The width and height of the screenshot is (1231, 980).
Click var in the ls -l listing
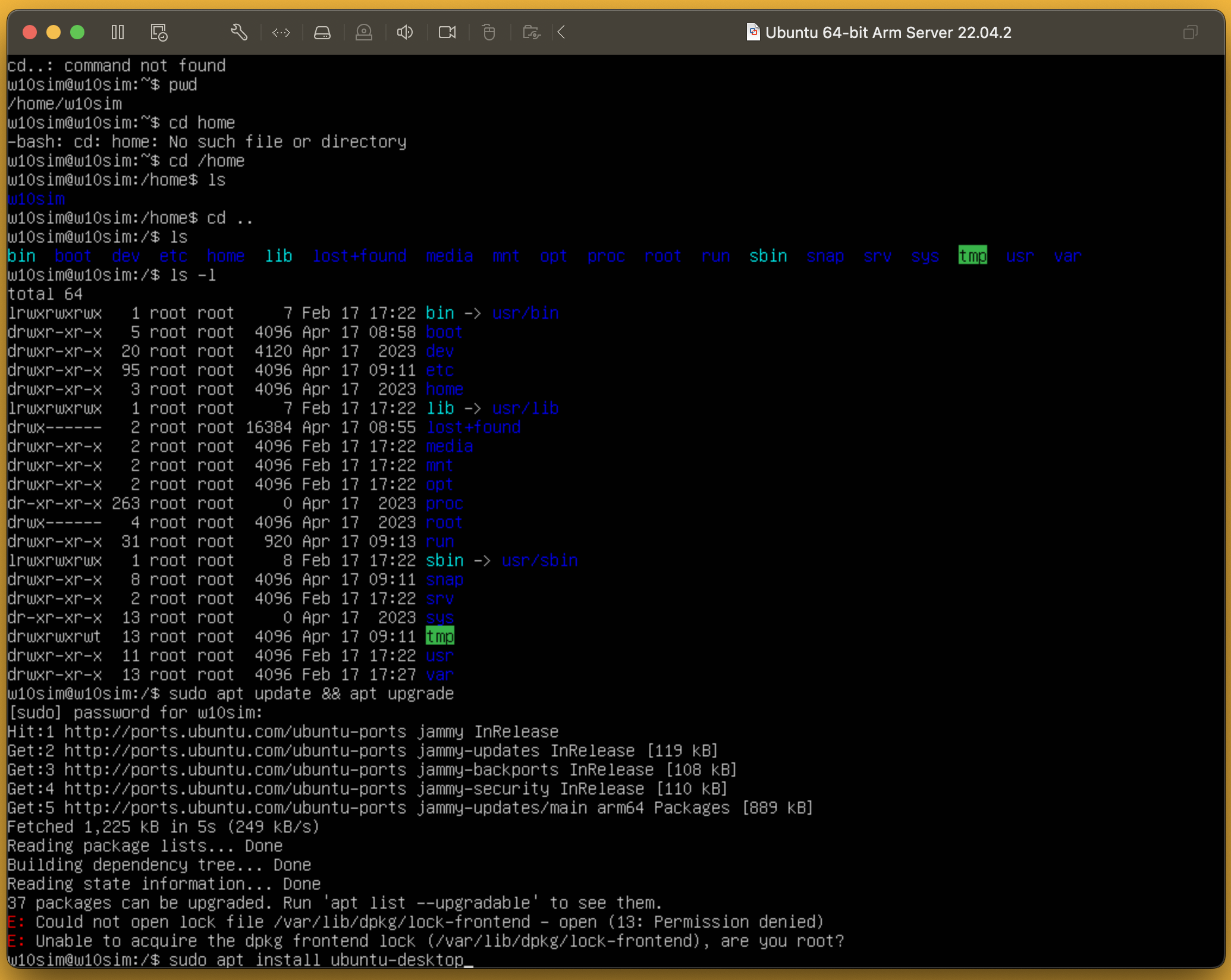[440, 674]
